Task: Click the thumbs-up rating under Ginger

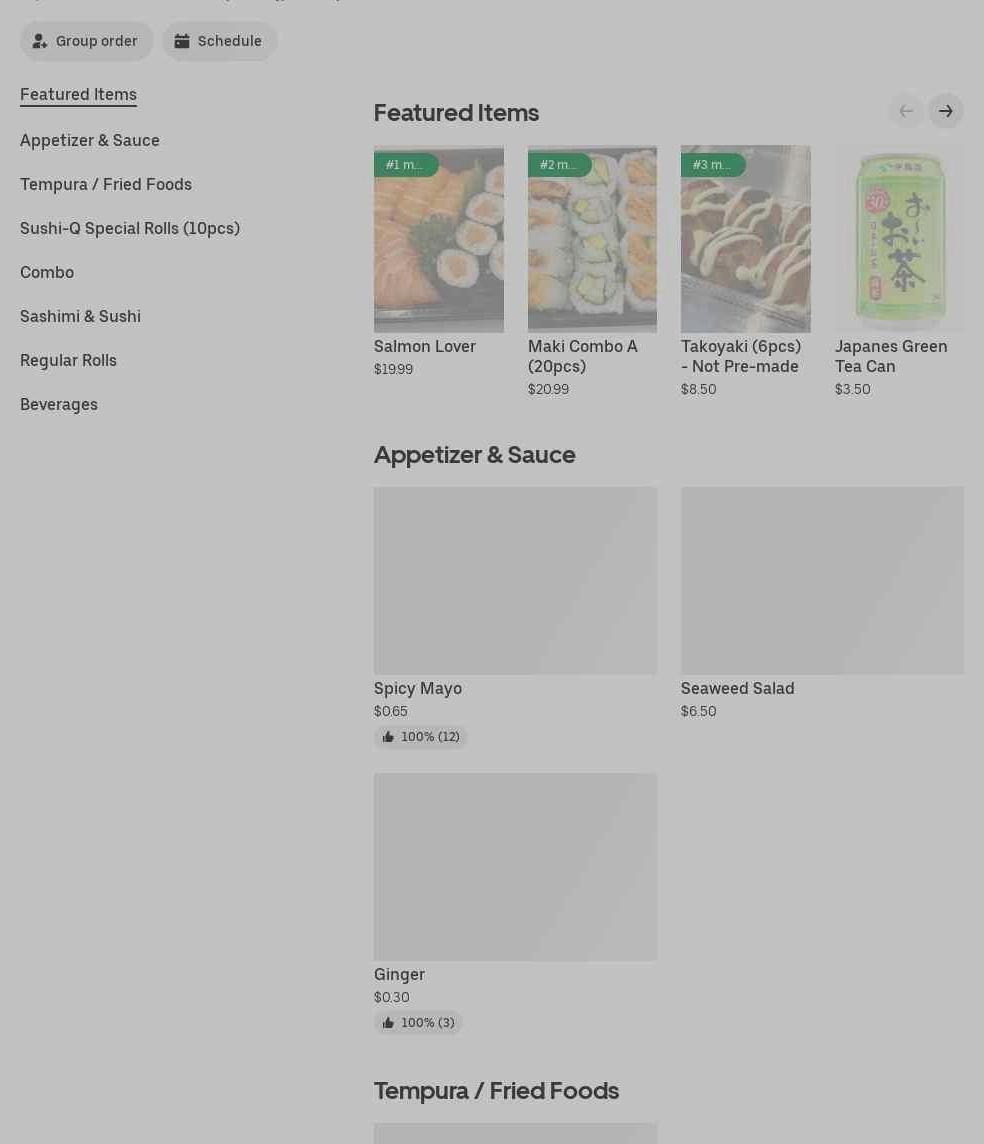Action: tap(418, 1023)
